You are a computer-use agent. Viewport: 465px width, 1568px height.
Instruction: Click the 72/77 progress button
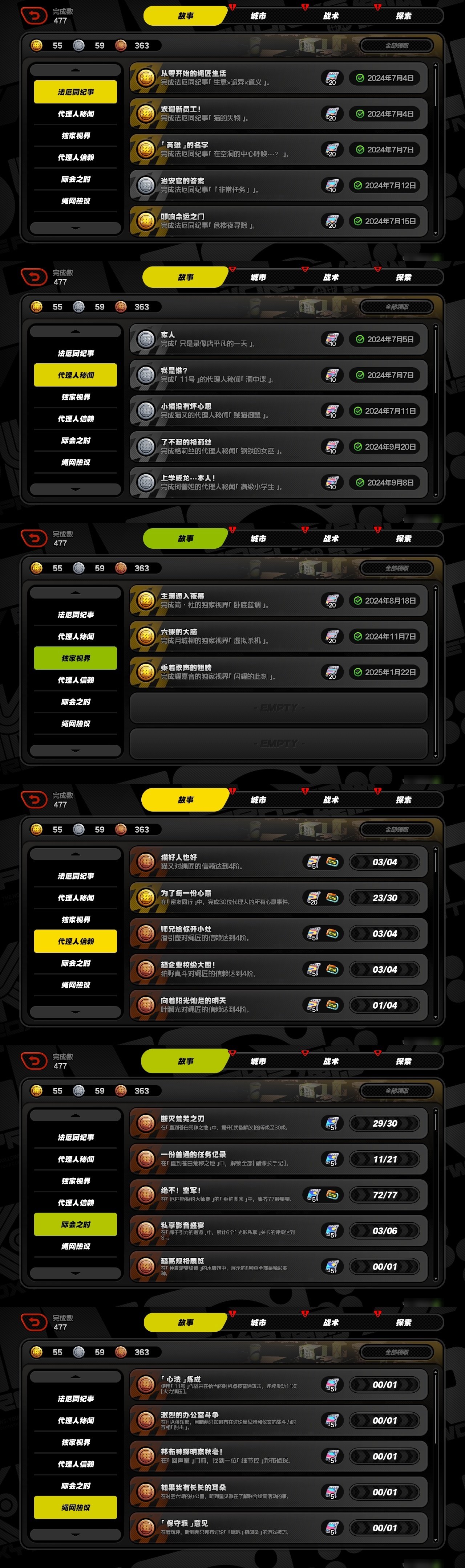(385, 1195)
